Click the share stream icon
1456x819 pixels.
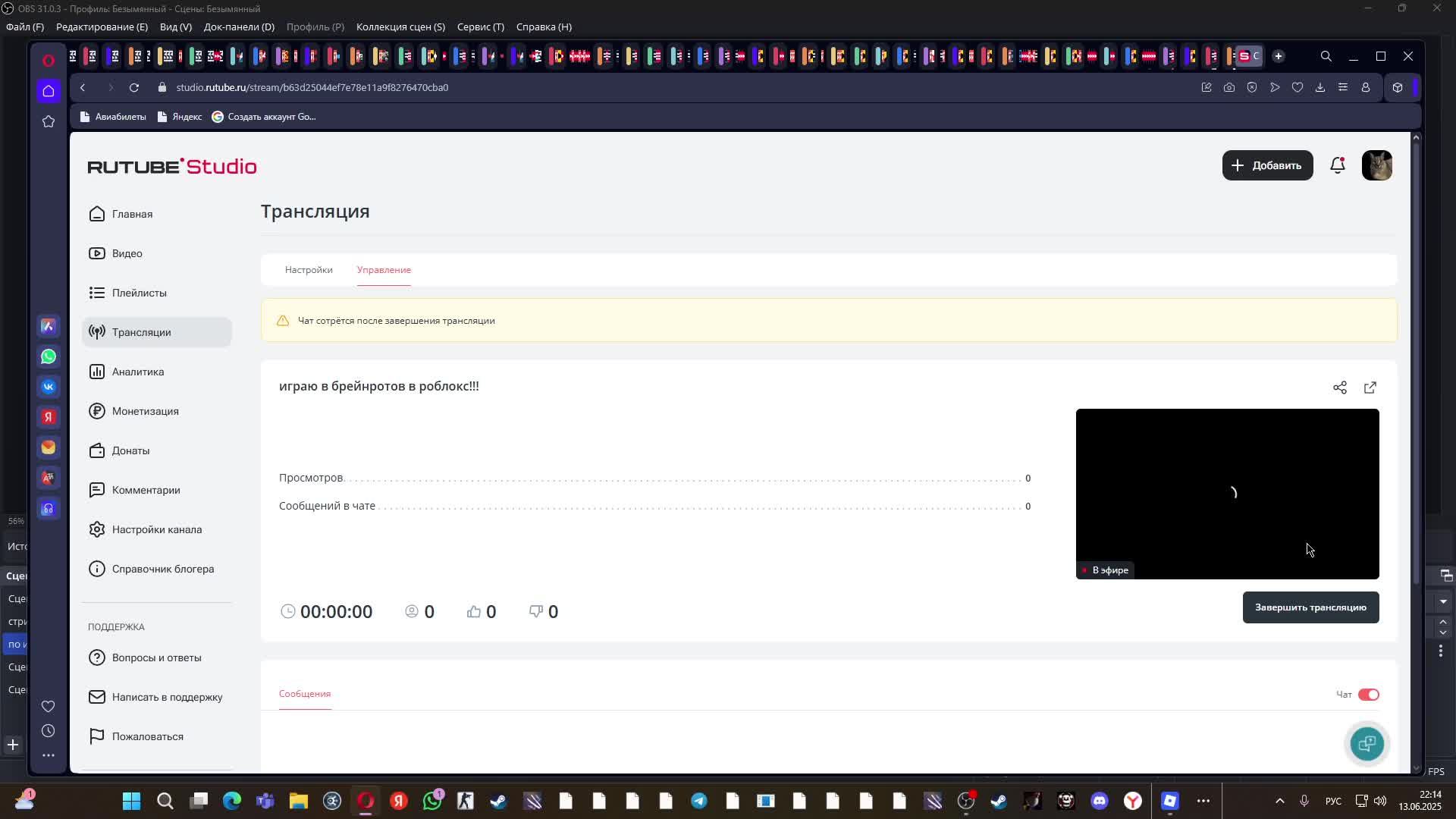pos(1340,388)
